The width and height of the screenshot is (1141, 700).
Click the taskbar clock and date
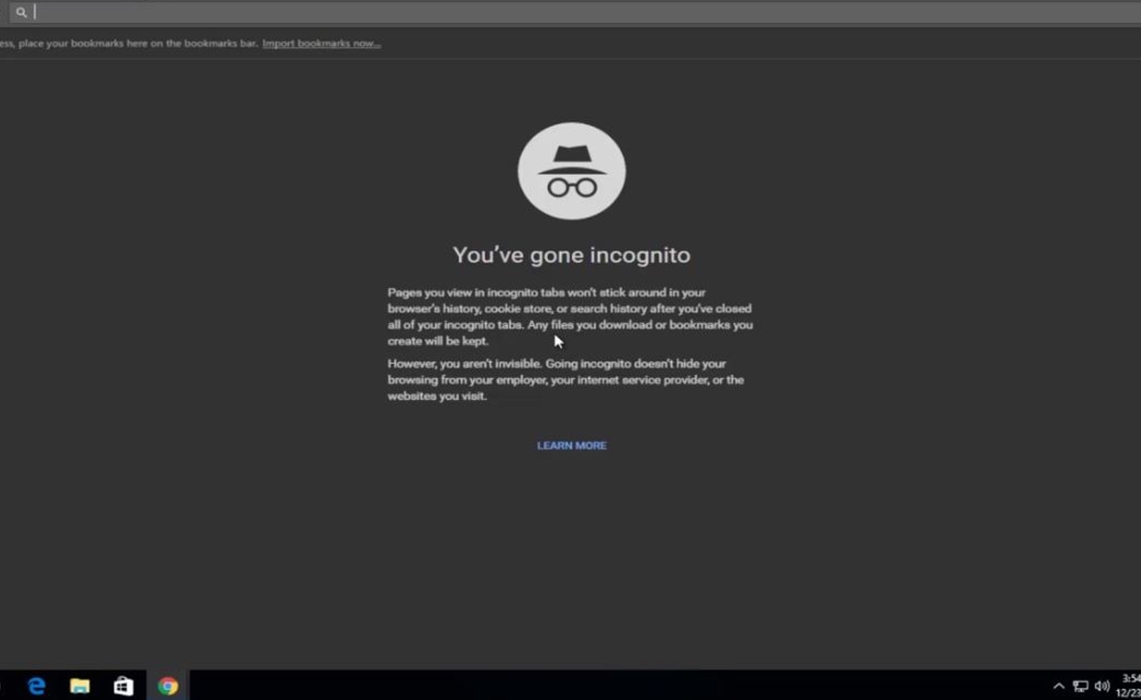[1129, 685]
